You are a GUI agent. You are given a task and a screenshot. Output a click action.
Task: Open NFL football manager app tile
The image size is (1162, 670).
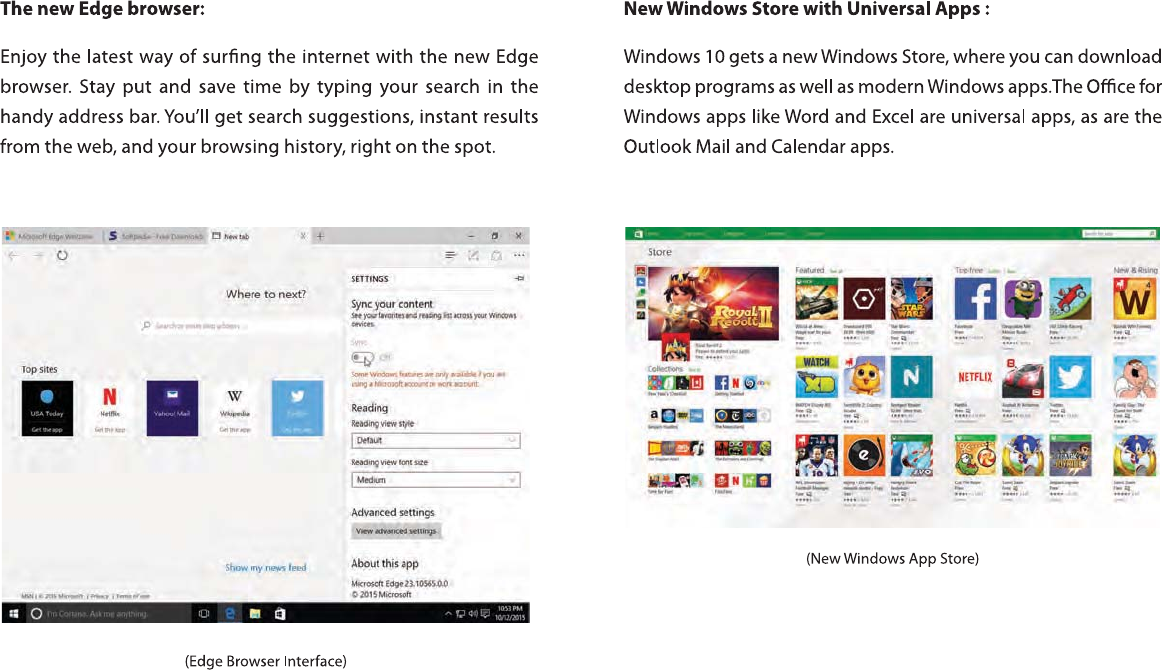pos(817,456)
